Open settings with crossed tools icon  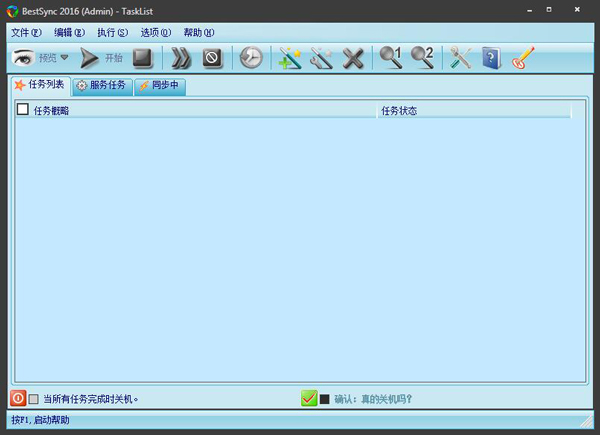point(460,58)
